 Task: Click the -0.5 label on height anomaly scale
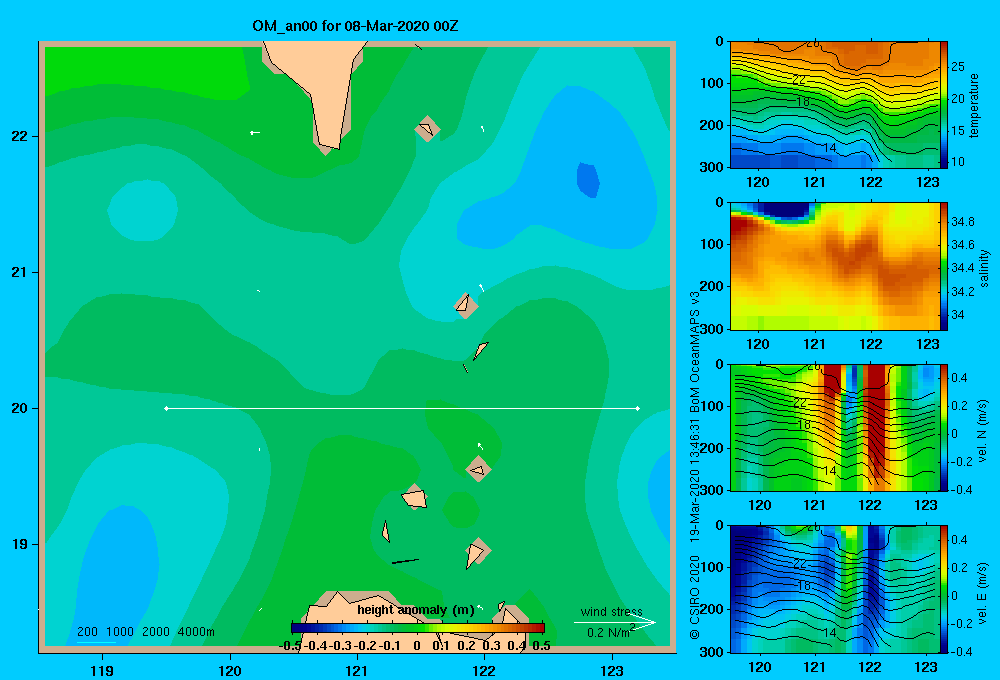pyautogui.click(x=290, y=646)
